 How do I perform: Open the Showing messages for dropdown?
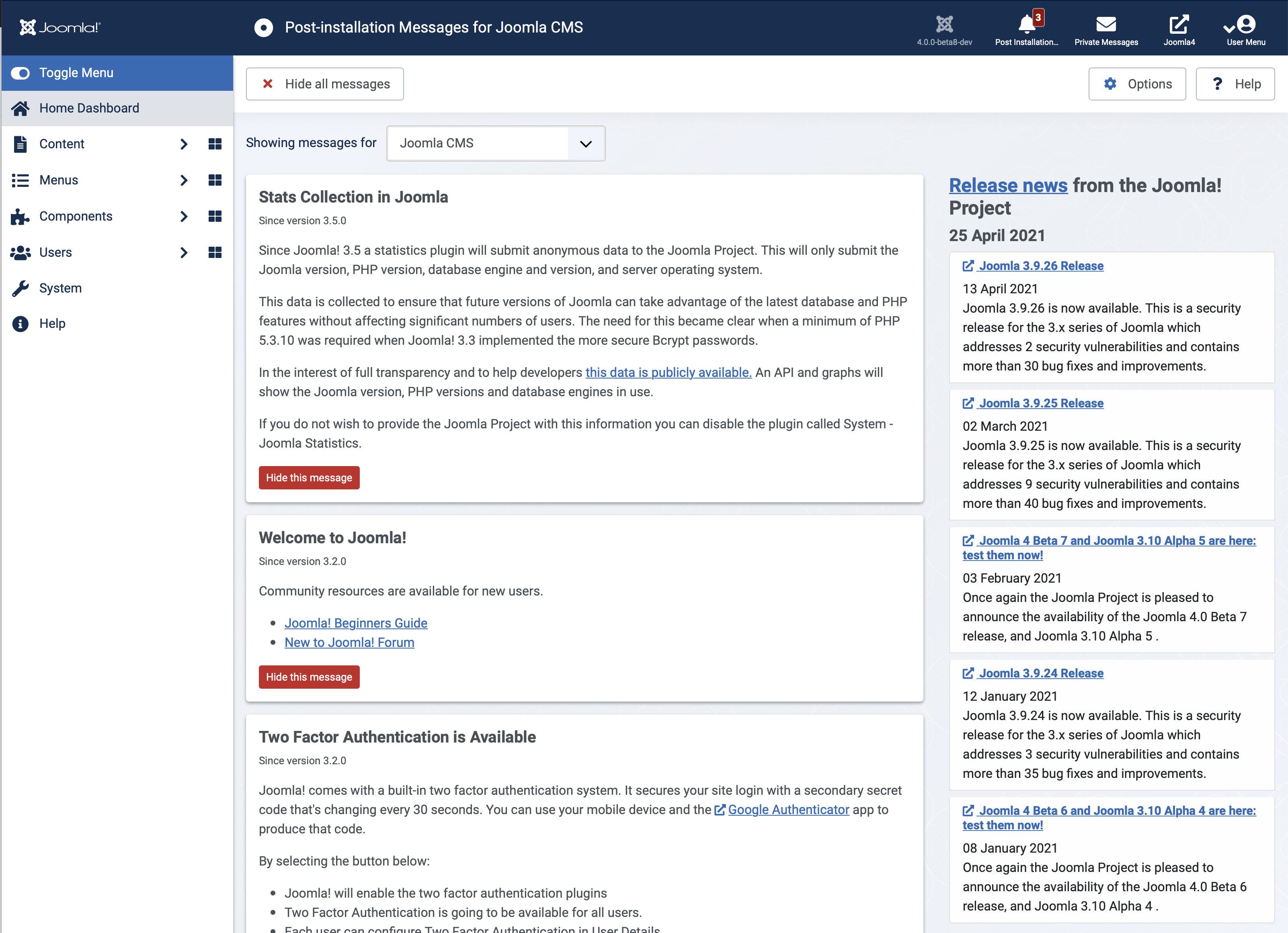pos(496,143)
